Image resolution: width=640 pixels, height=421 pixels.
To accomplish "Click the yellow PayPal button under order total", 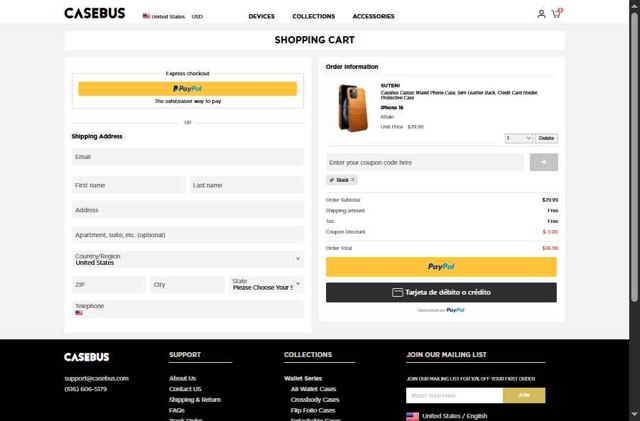I will (441, 267).
